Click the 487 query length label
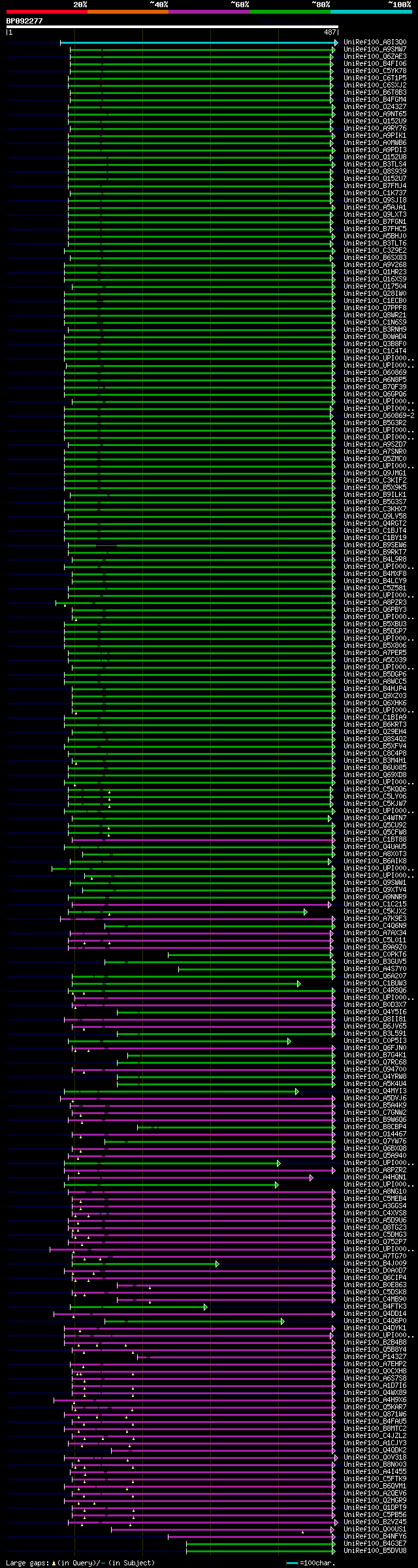 pos(330,32)
